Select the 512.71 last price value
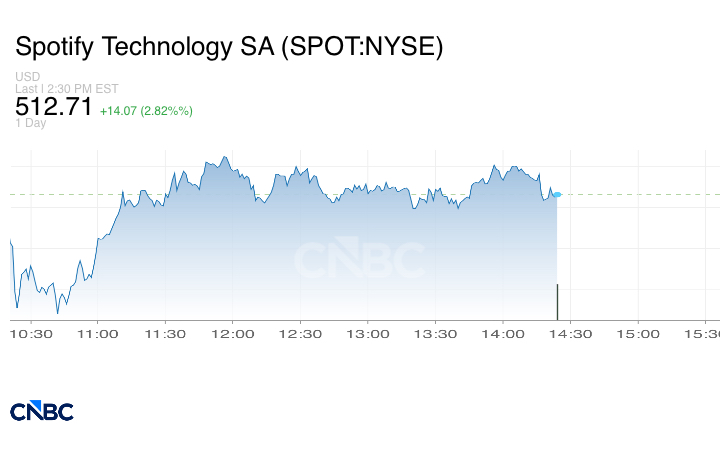 (x=54, y=107)
